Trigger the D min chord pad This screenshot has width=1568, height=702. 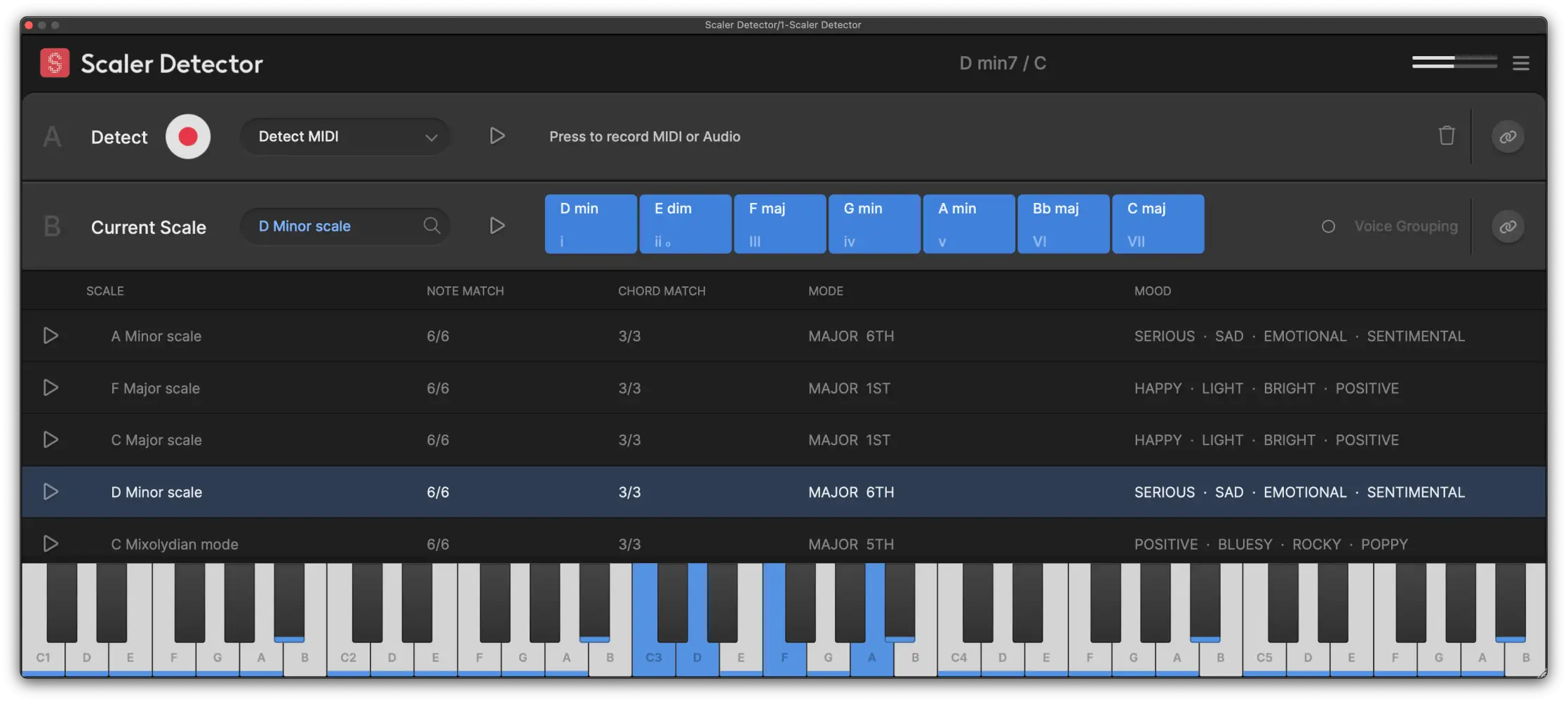pos(590,223)
